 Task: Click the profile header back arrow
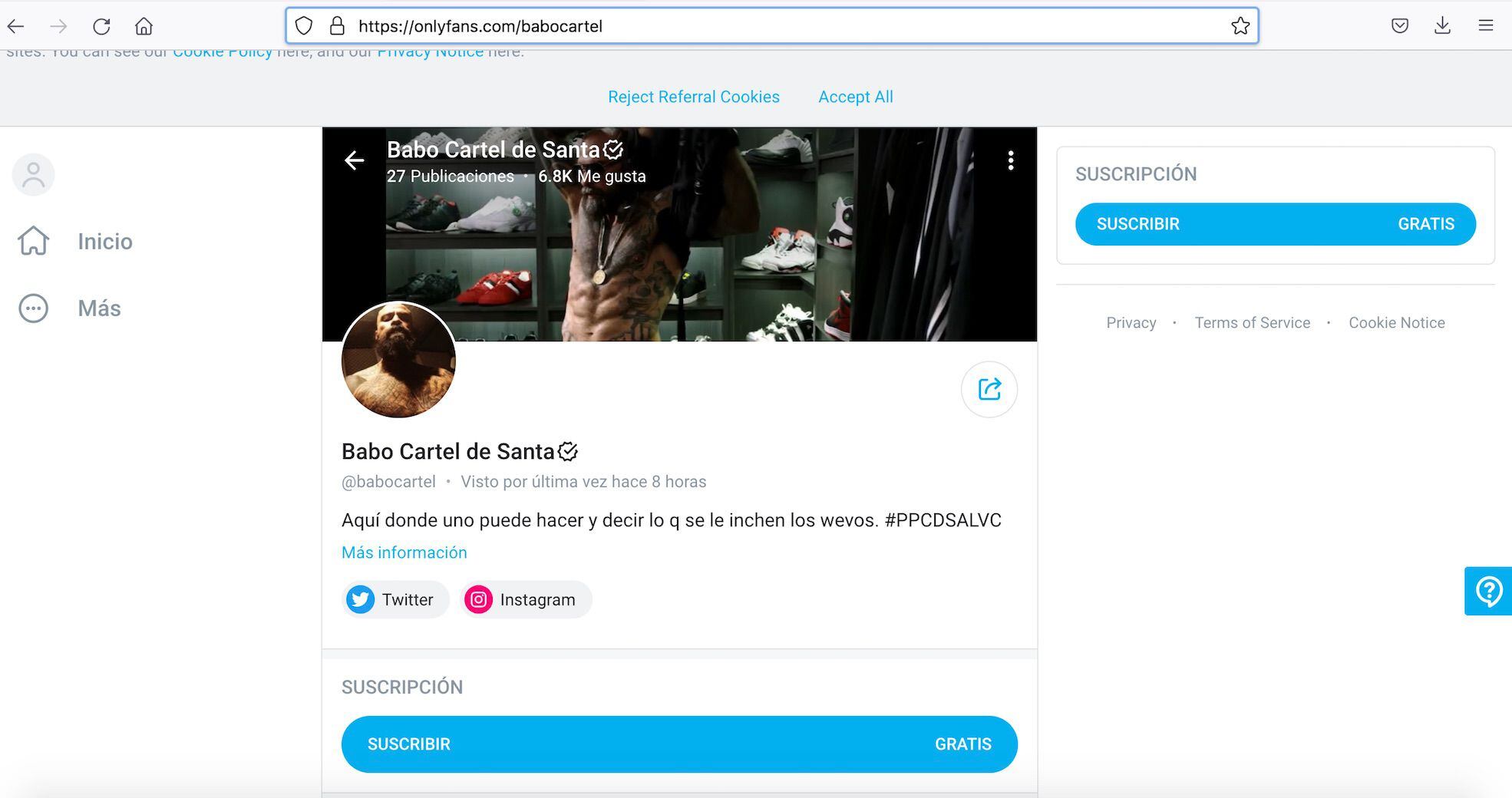[354, 160]
